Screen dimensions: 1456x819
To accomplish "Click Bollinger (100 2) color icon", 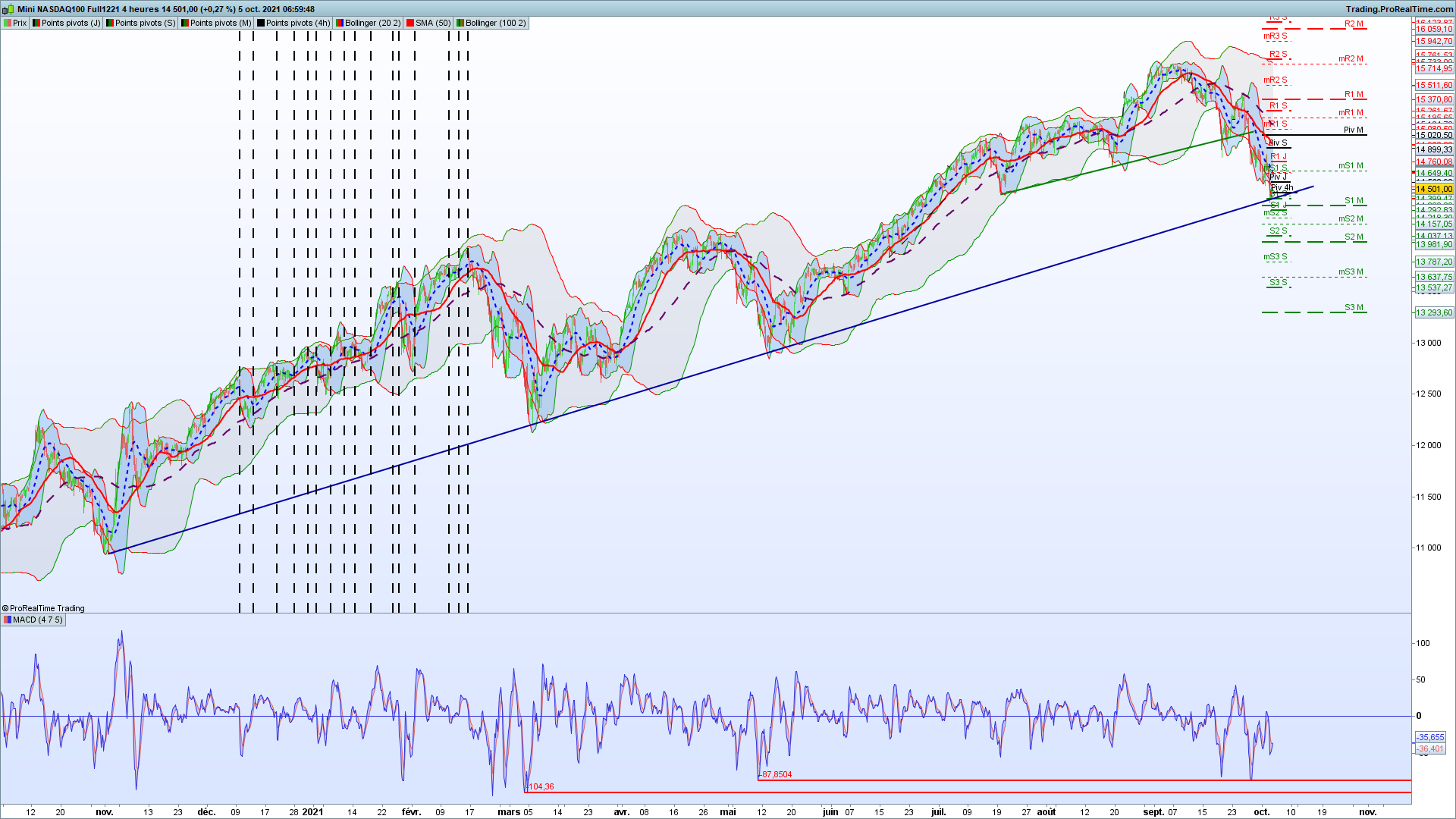I will click(x=460, y=23).
